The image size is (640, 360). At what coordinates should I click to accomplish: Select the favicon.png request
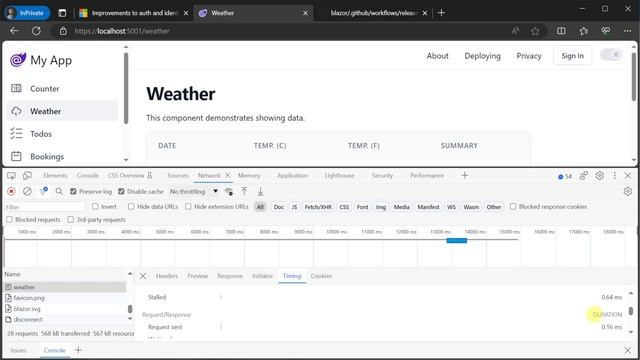65,298
